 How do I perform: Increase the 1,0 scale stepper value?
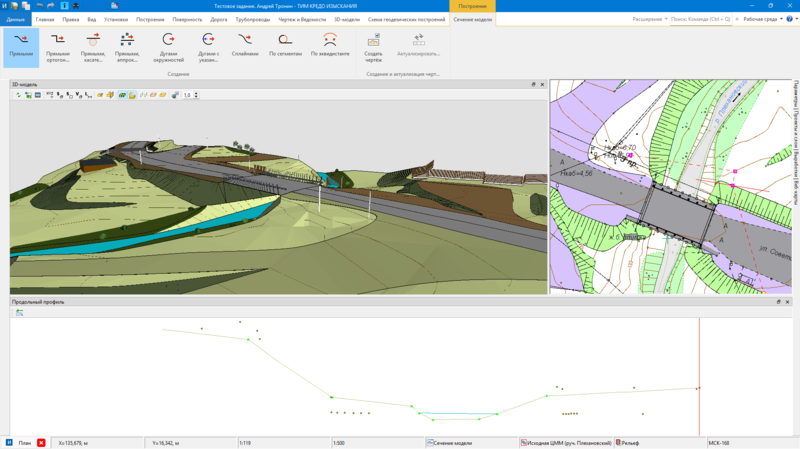[x=196, y=93]
